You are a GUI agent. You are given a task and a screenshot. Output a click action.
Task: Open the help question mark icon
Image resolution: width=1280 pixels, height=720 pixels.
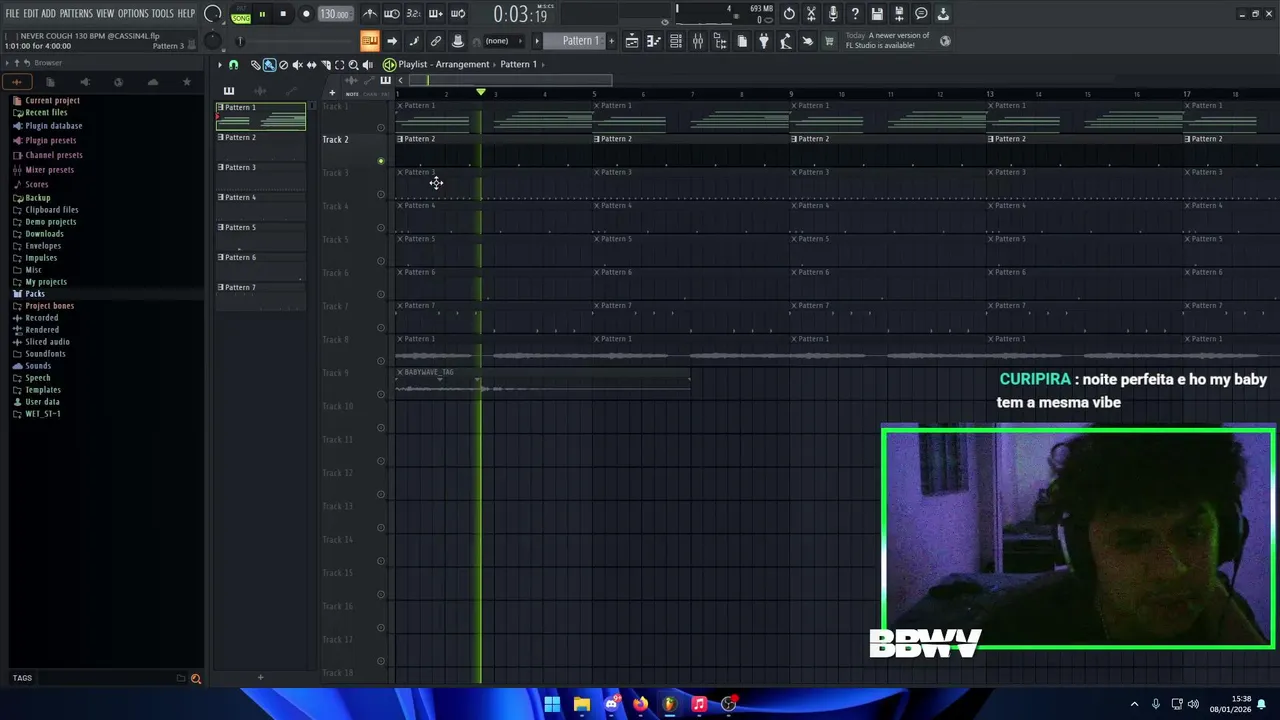[855, 14]
